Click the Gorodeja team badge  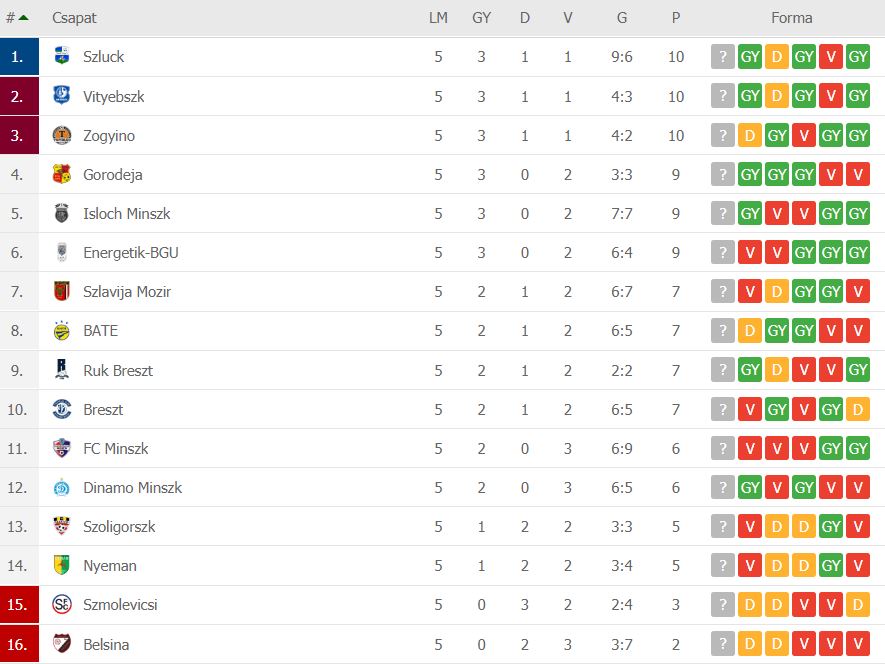(62, 174)
